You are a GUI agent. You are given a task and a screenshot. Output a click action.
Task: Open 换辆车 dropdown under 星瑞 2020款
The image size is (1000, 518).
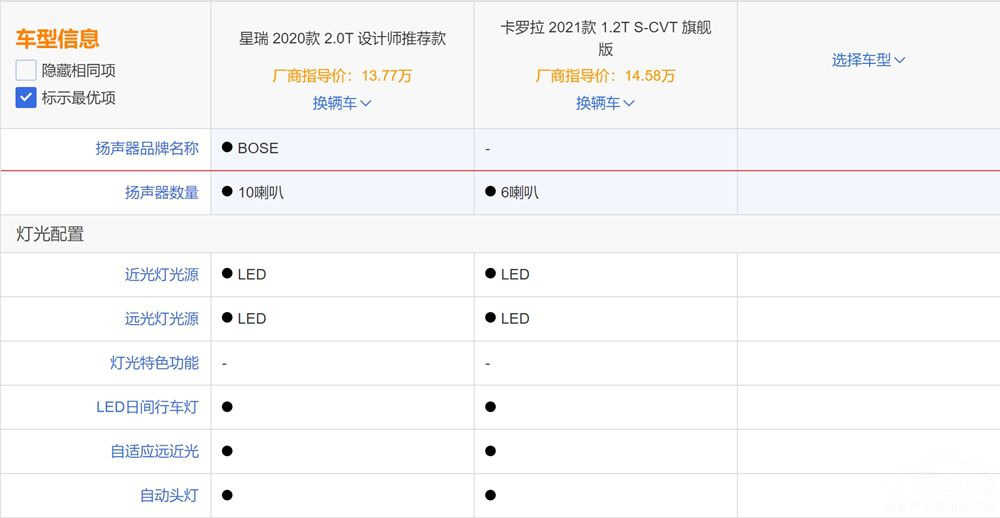(x=342, y=102)
